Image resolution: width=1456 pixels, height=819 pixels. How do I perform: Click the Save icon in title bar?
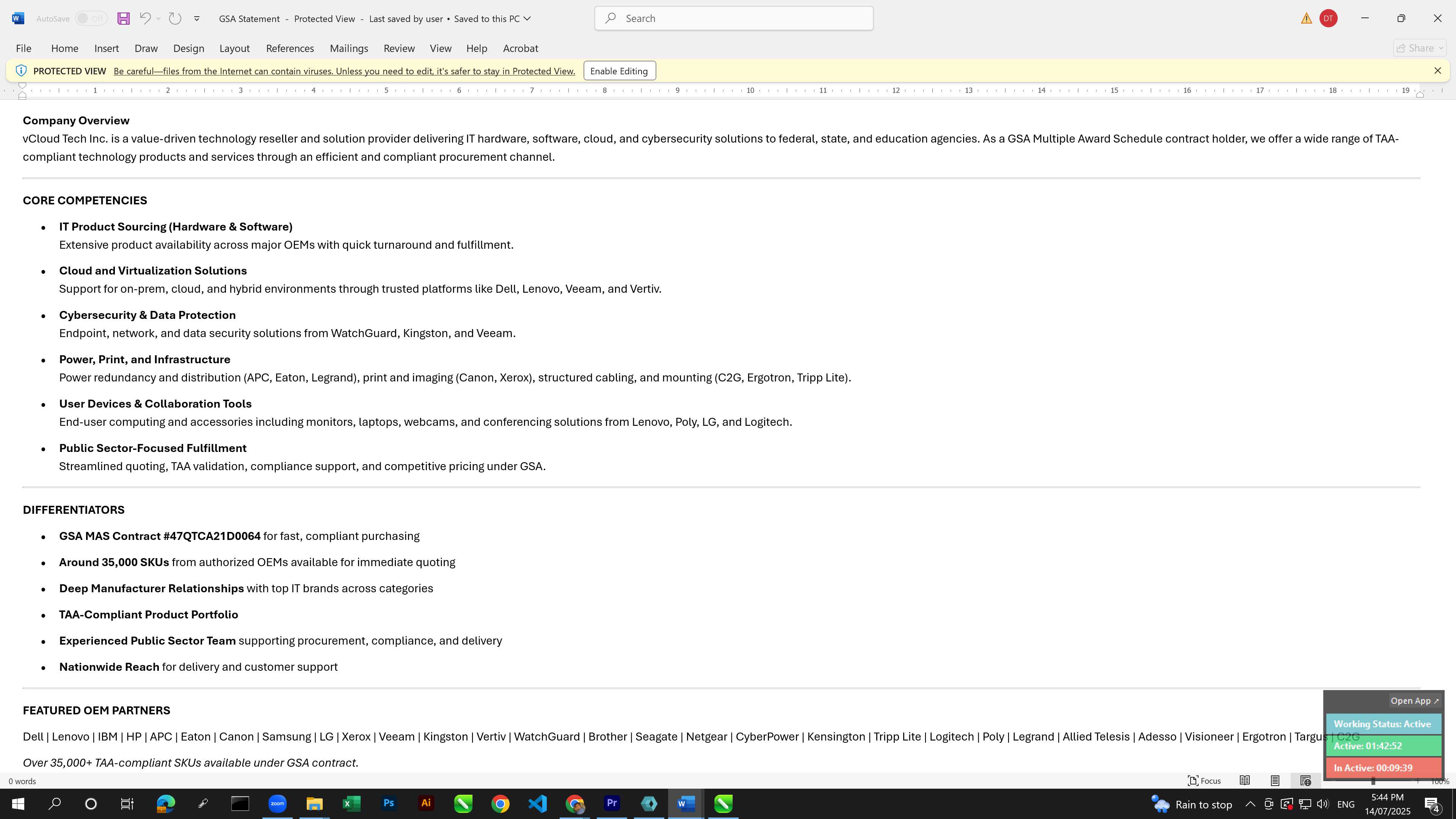point(123,18)
